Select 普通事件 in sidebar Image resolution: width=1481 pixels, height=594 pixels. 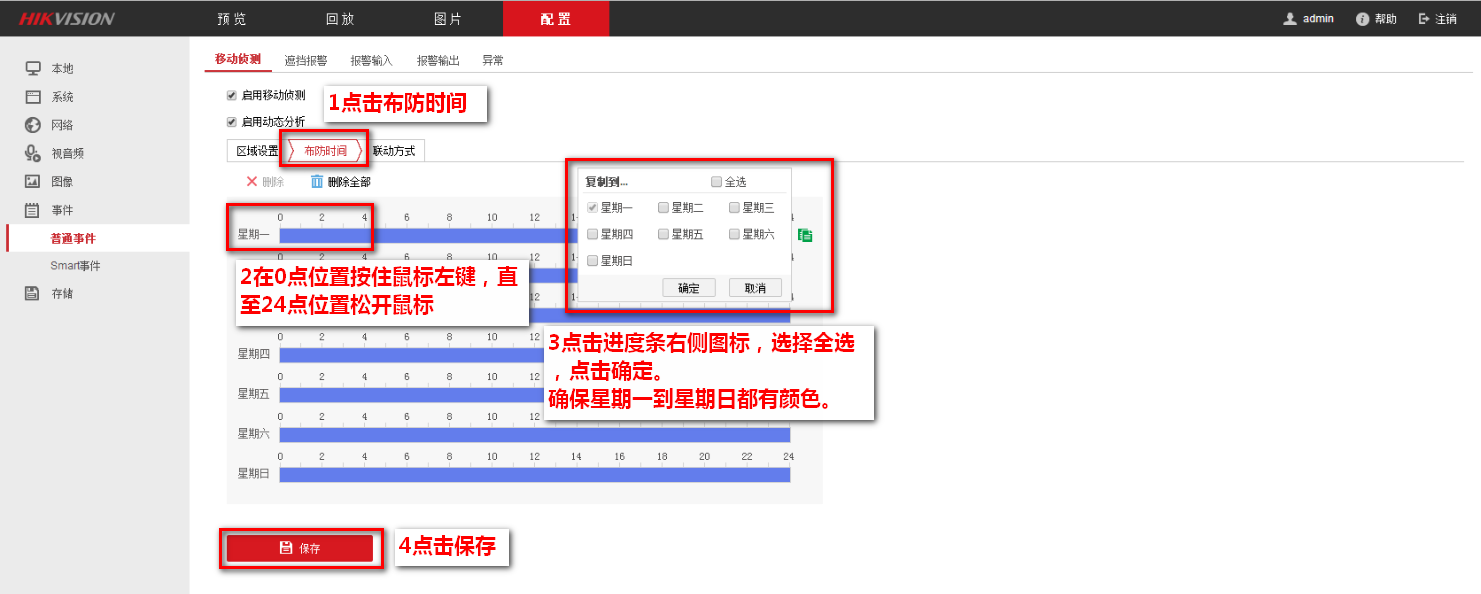coord(73,238)
